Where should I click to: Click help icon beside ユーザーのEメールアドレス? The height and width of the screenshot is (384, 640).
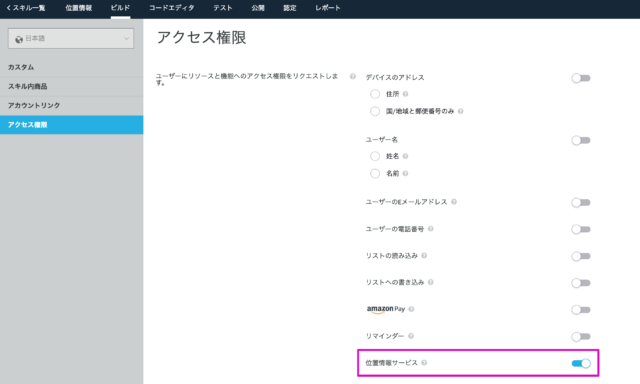click(454, 202)
